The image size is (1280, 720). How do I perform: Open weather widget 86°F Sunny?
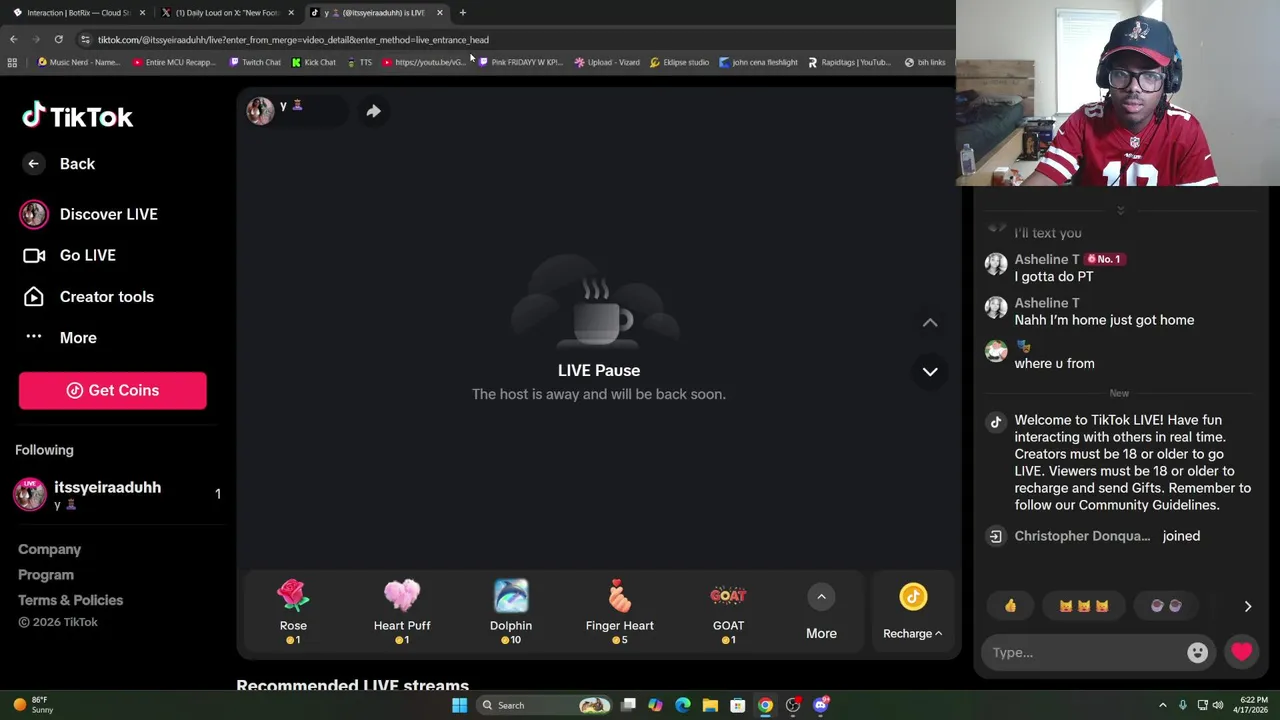(32, 705)
